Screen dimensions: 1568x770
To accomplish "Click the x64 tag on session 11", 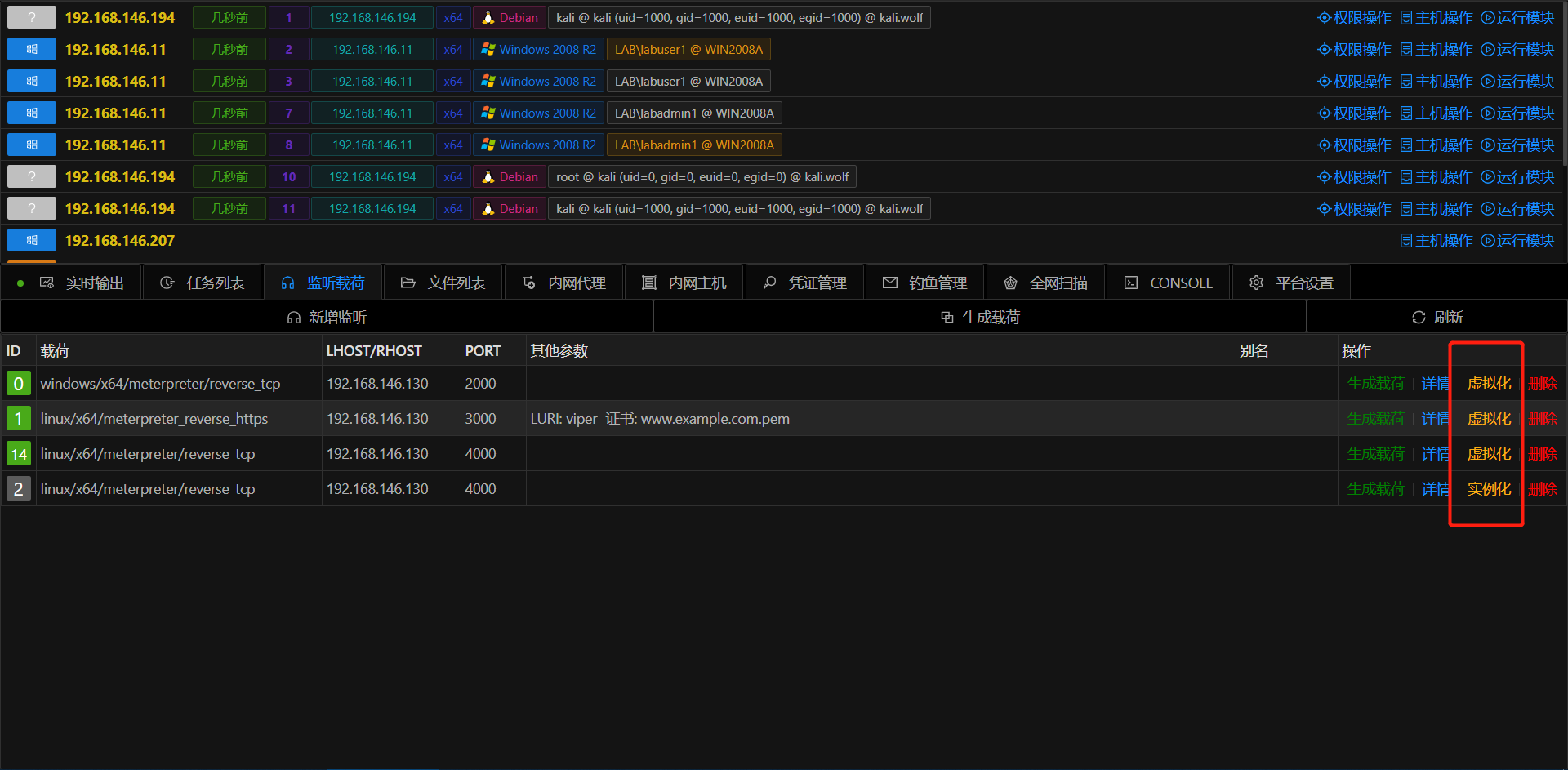I will tap(453, 208).
